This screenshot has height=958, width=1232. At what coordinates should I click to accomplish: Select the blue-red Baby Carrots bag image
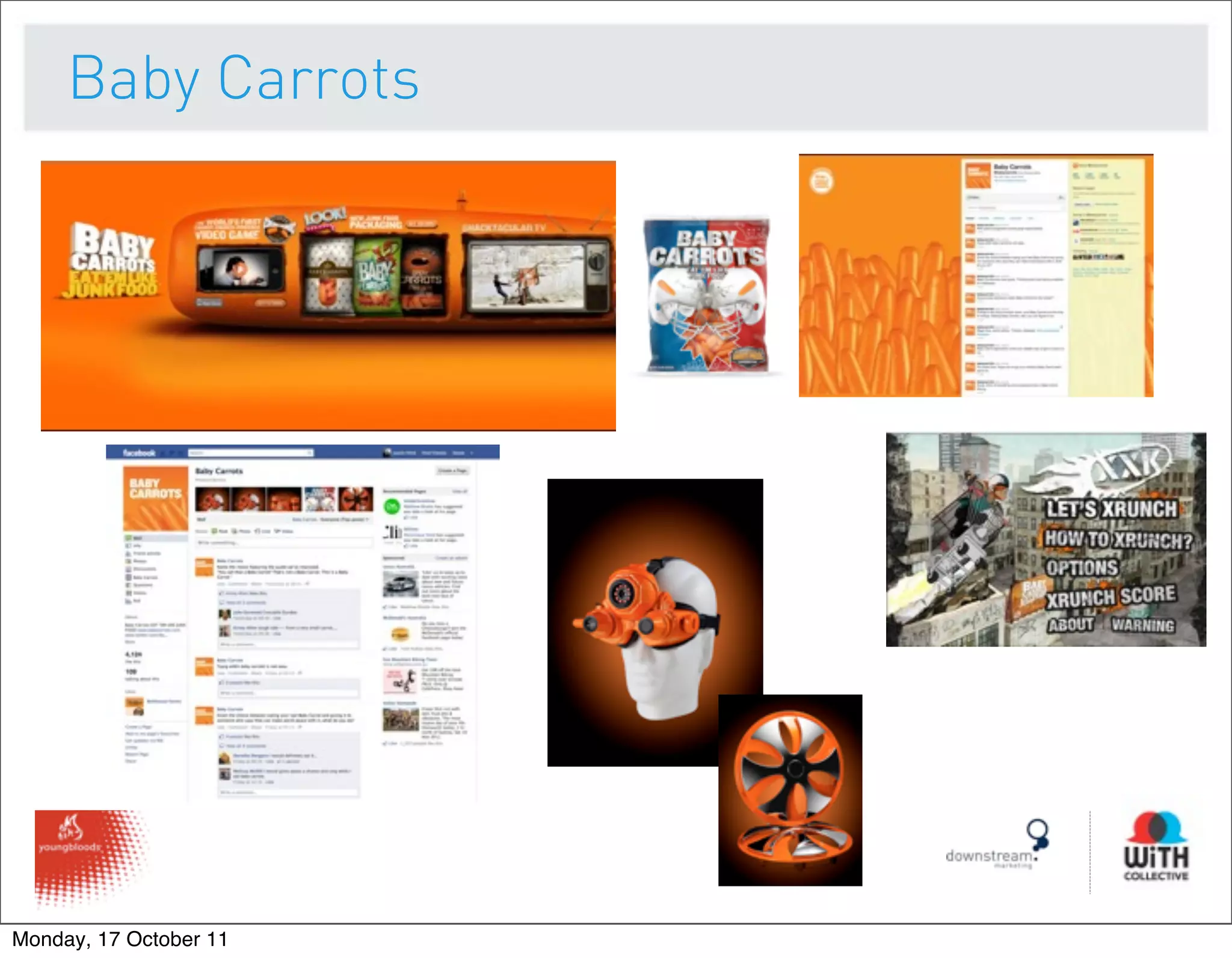click(x=707, y=295)
